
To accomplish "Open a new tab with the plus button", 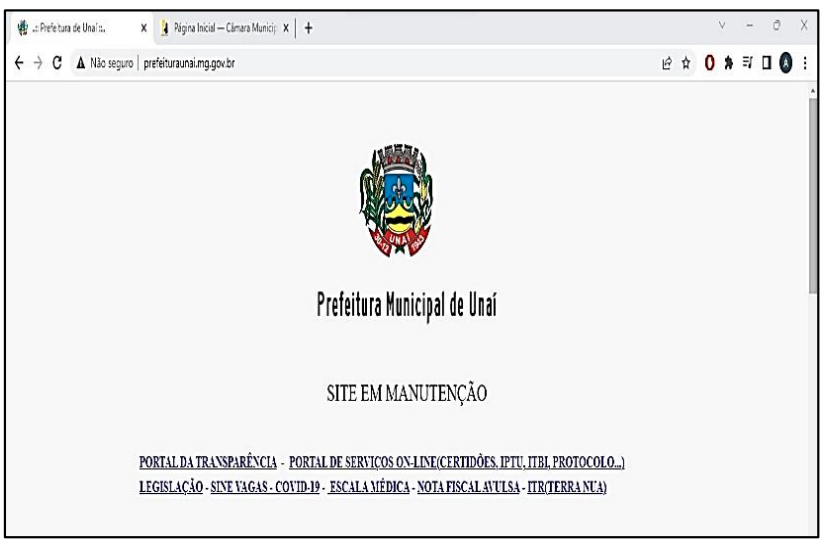I will (308, 28).
